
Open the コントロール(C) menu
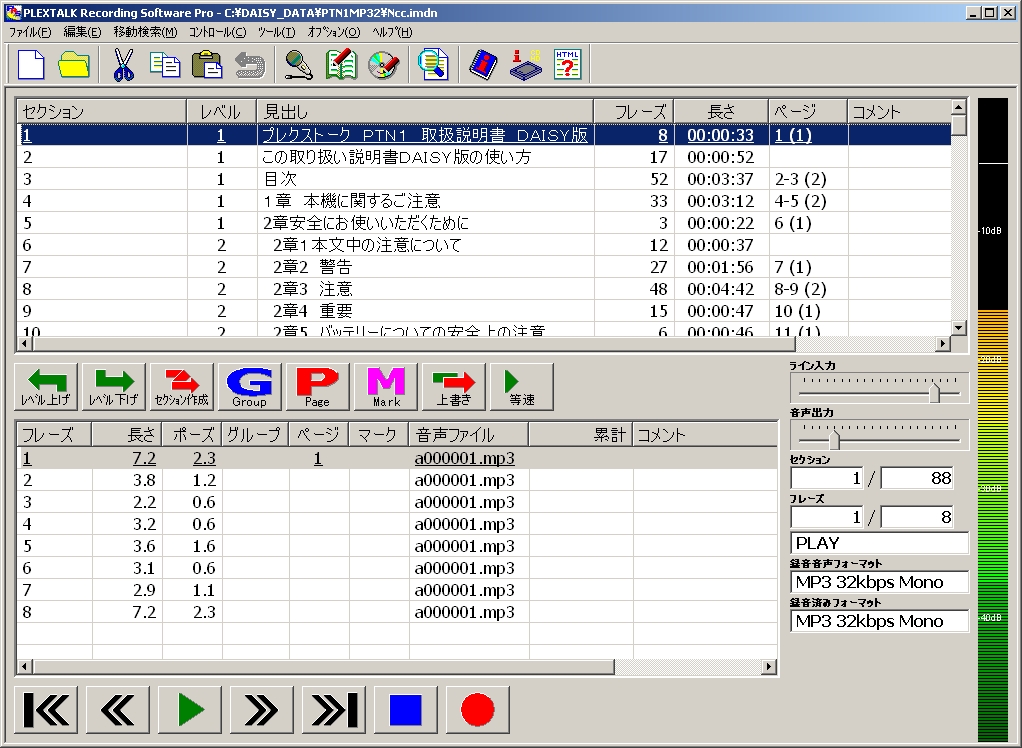pyautogui.click(x=218, y=32)
